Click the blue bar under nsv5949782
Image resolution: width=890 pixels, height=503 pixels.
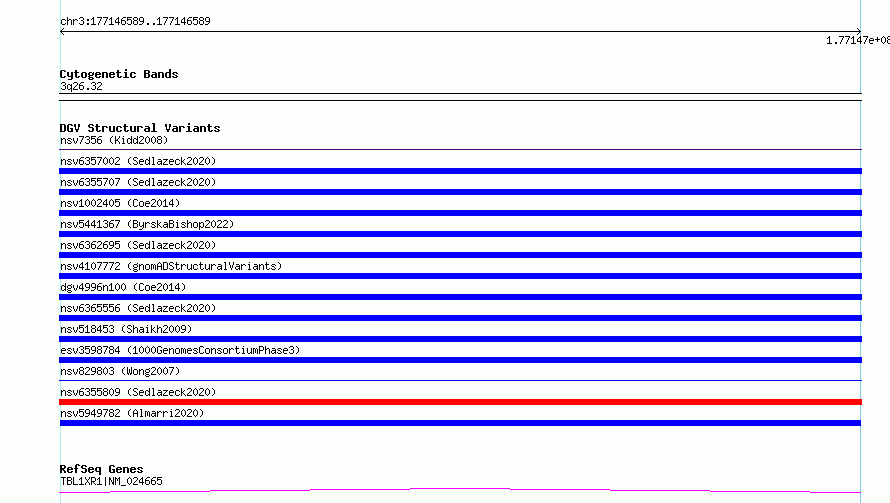(460, 423)
